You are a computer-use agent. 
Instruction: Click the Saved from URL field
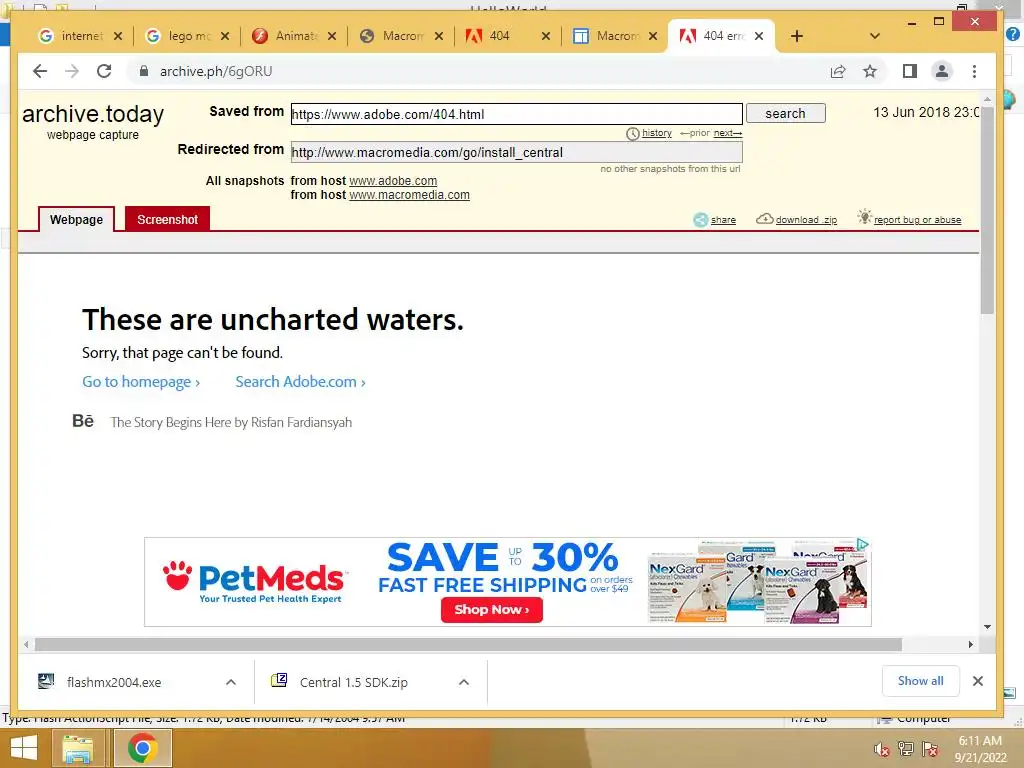tap(517, 114)
